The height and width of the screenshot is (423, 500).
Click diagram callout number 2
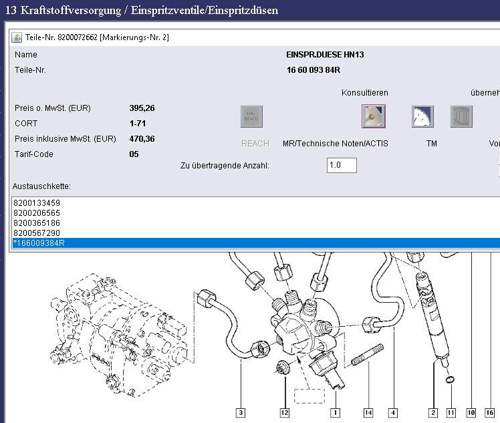(433, 413)
